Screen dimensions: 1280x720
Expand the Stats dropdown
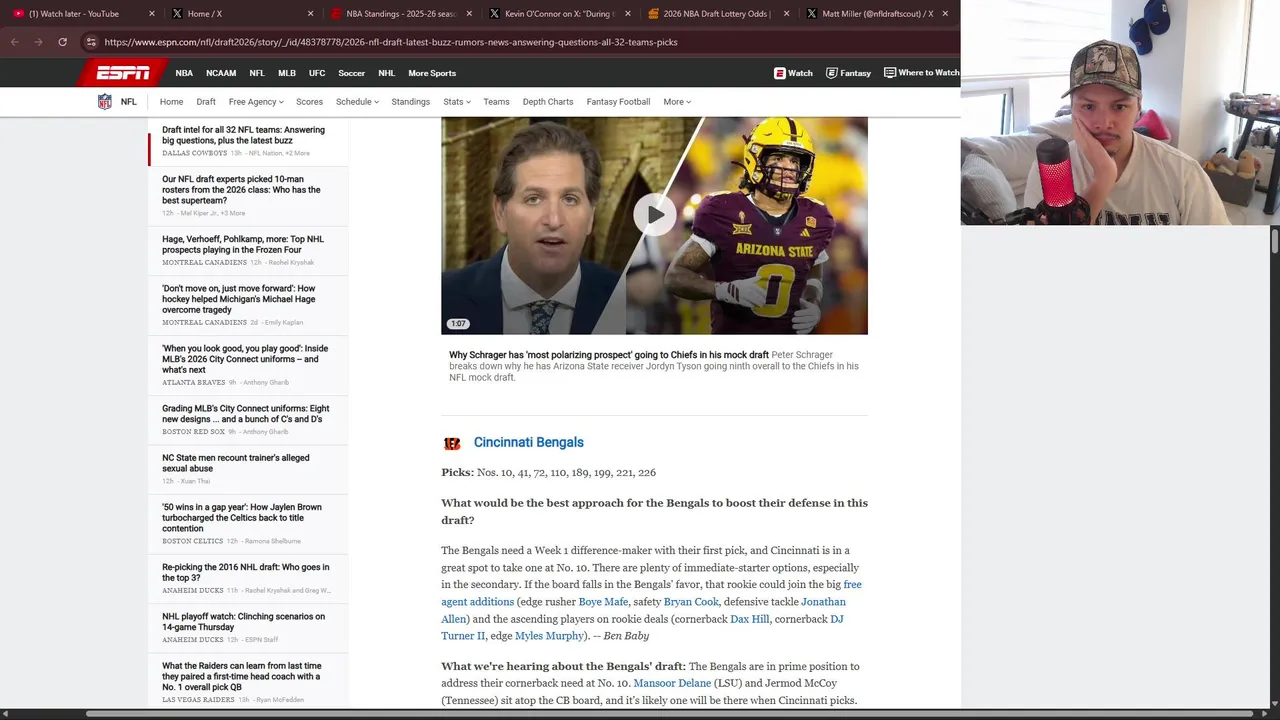tap(457, 102)
